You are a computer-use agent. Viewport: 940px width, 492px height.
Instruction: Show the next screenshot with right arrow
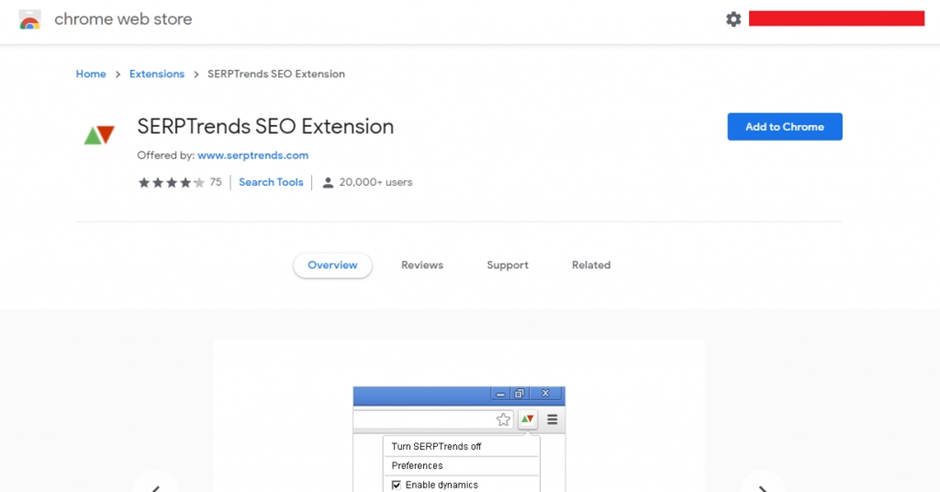coord(763,486)
